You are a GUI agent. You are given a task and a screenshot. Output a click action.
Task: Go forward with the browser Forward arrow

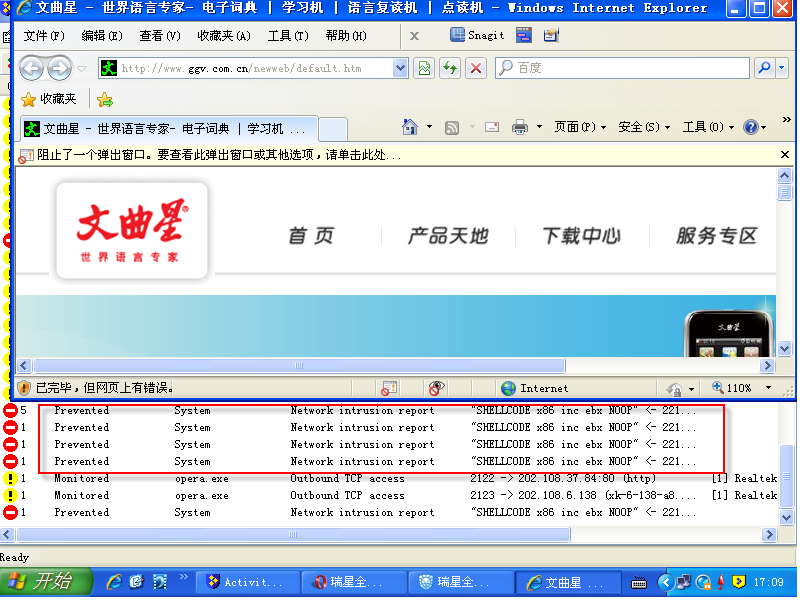[60, 68]
